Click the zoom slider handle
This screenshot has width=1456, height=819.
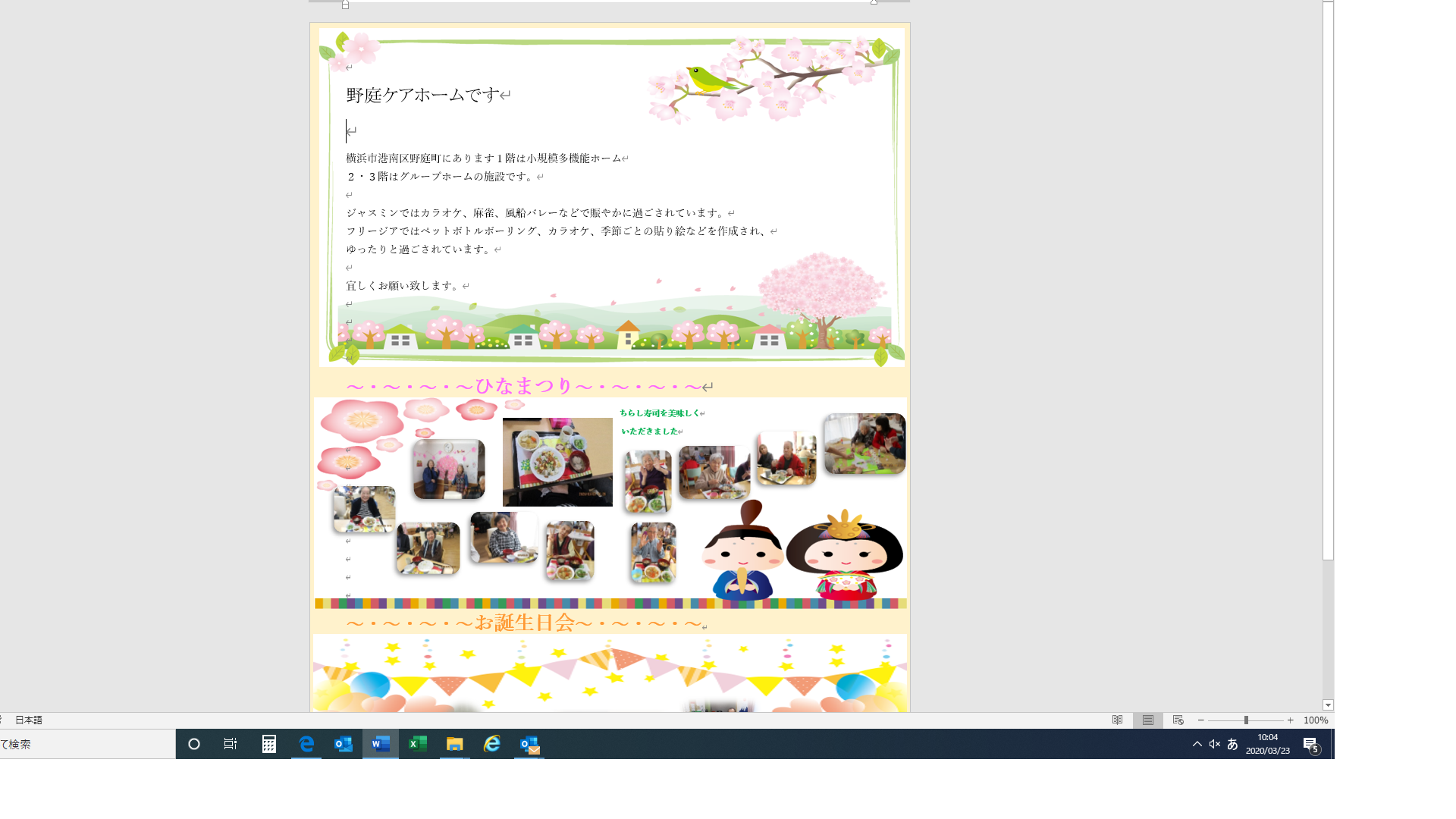click(x=1246, y=720)
